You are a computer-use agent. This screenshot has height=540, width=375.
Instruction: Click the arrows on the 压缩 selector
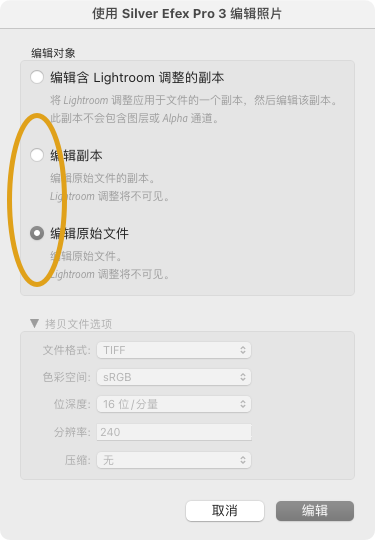tap(243, 460)
